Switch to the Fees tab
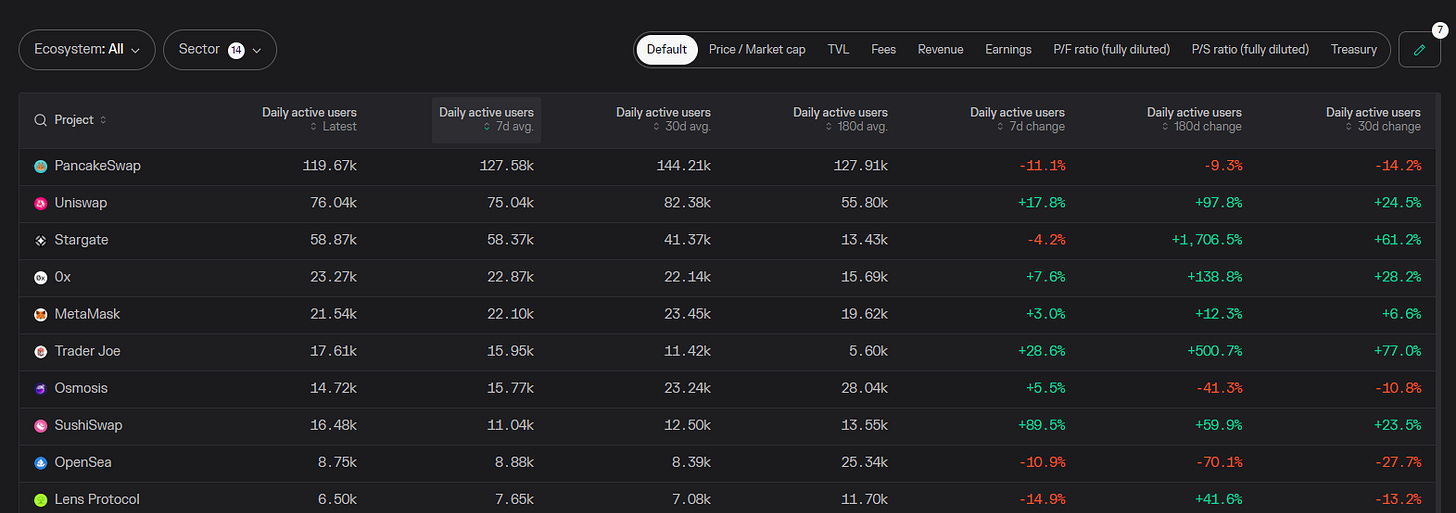 pyautogui.click(x=883, y=49)
